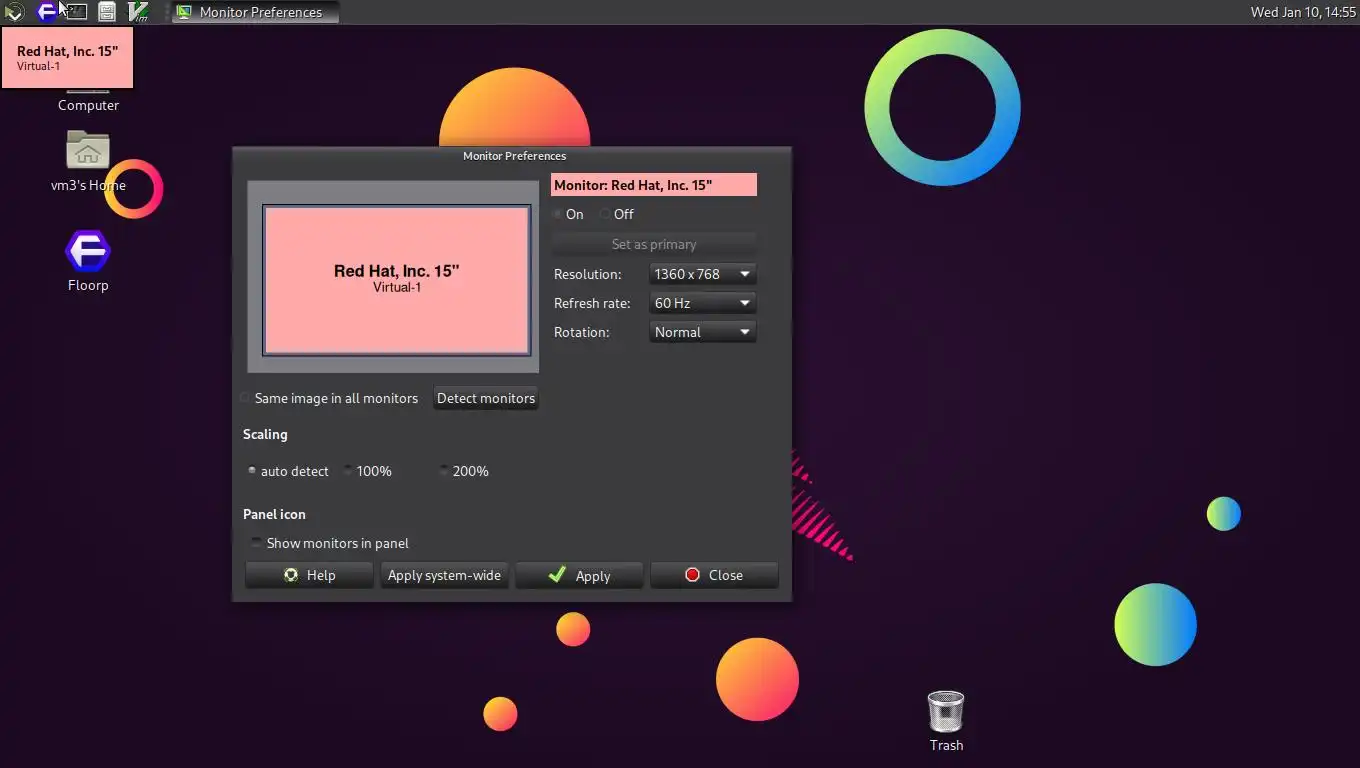Enable Same image in all monitors
Image resolution: width=1360 pixels, height=768 pixels.
coord(329,398)
